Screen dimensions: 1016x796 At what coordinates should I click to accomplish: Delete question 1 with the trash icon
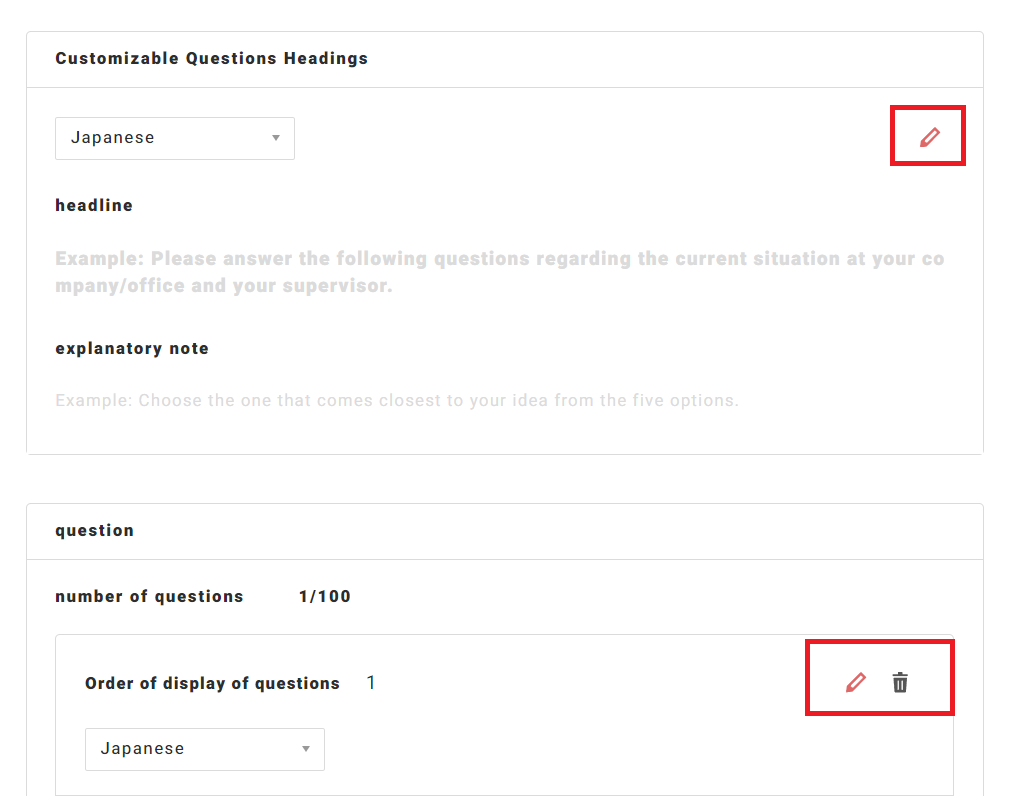[900, 683]
